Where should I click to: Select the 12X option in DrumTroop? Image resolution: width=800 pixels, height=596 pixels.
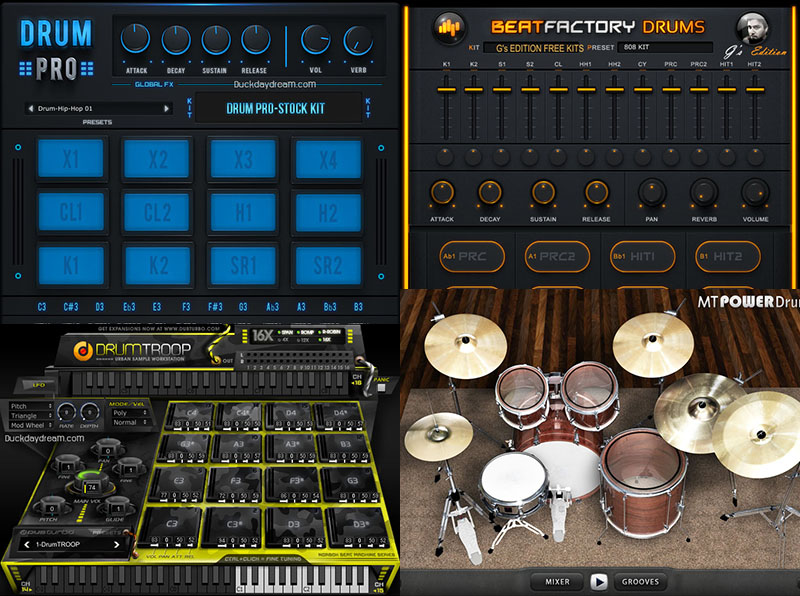coord(303,340)
